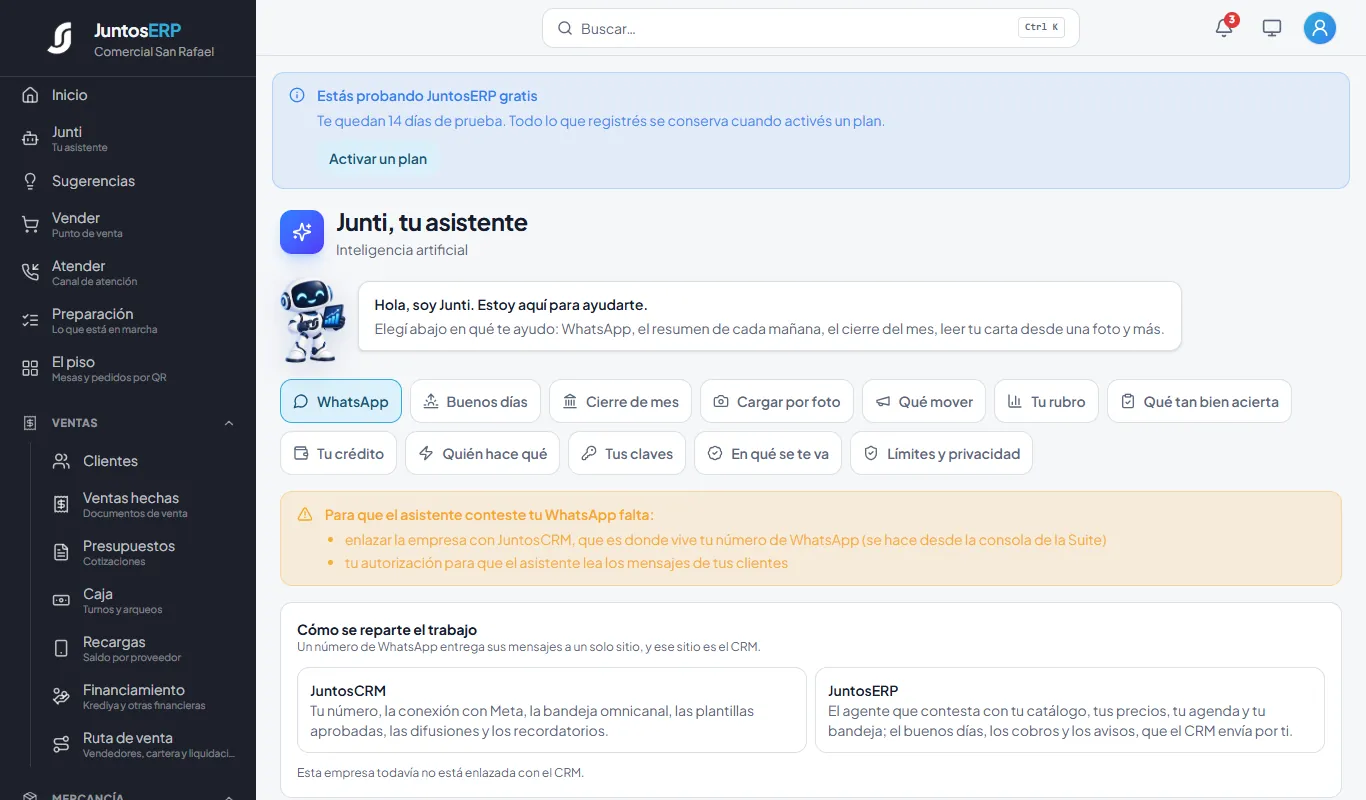Image resolution: width=1366 pixels, height=800 pixels.
Task: Select the WhatsApp tab
Action: click(x=341, y=401)
